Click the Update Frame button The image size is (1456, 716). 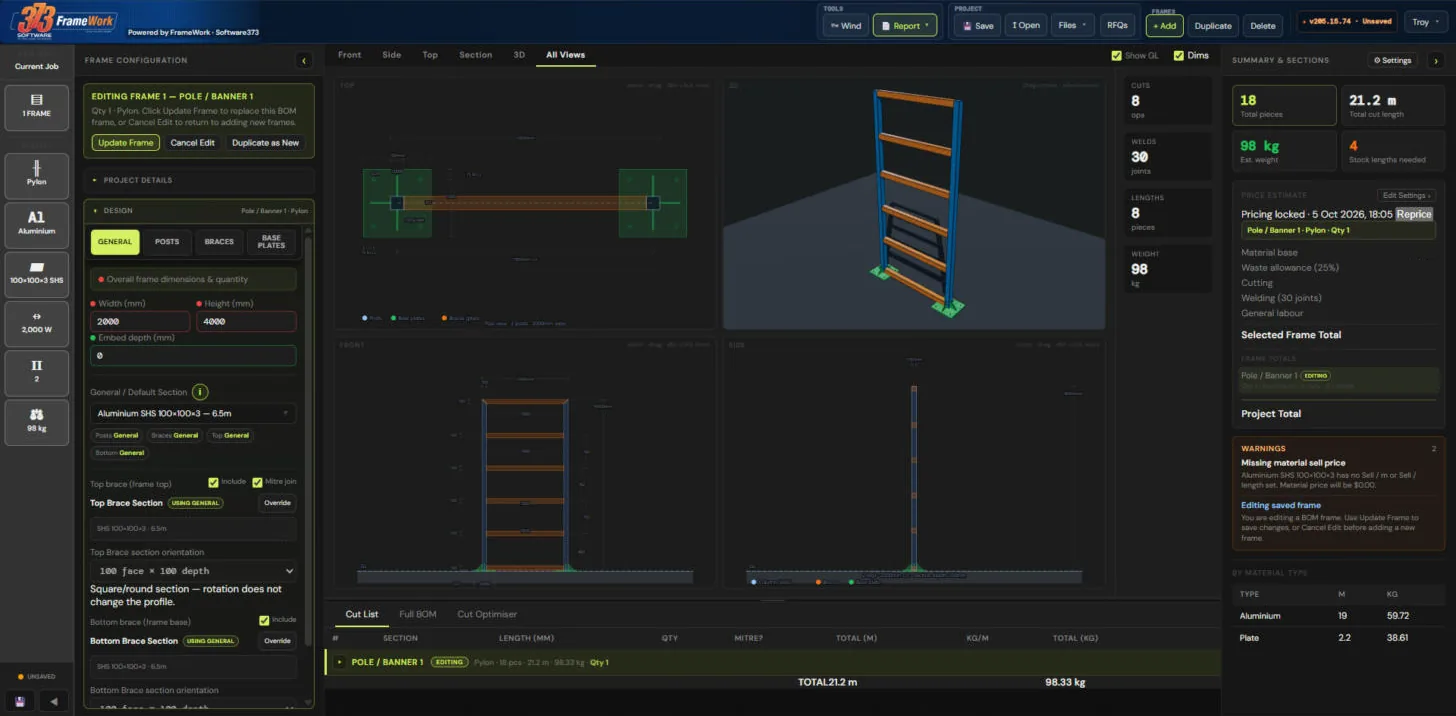click(x=125, y=143)
